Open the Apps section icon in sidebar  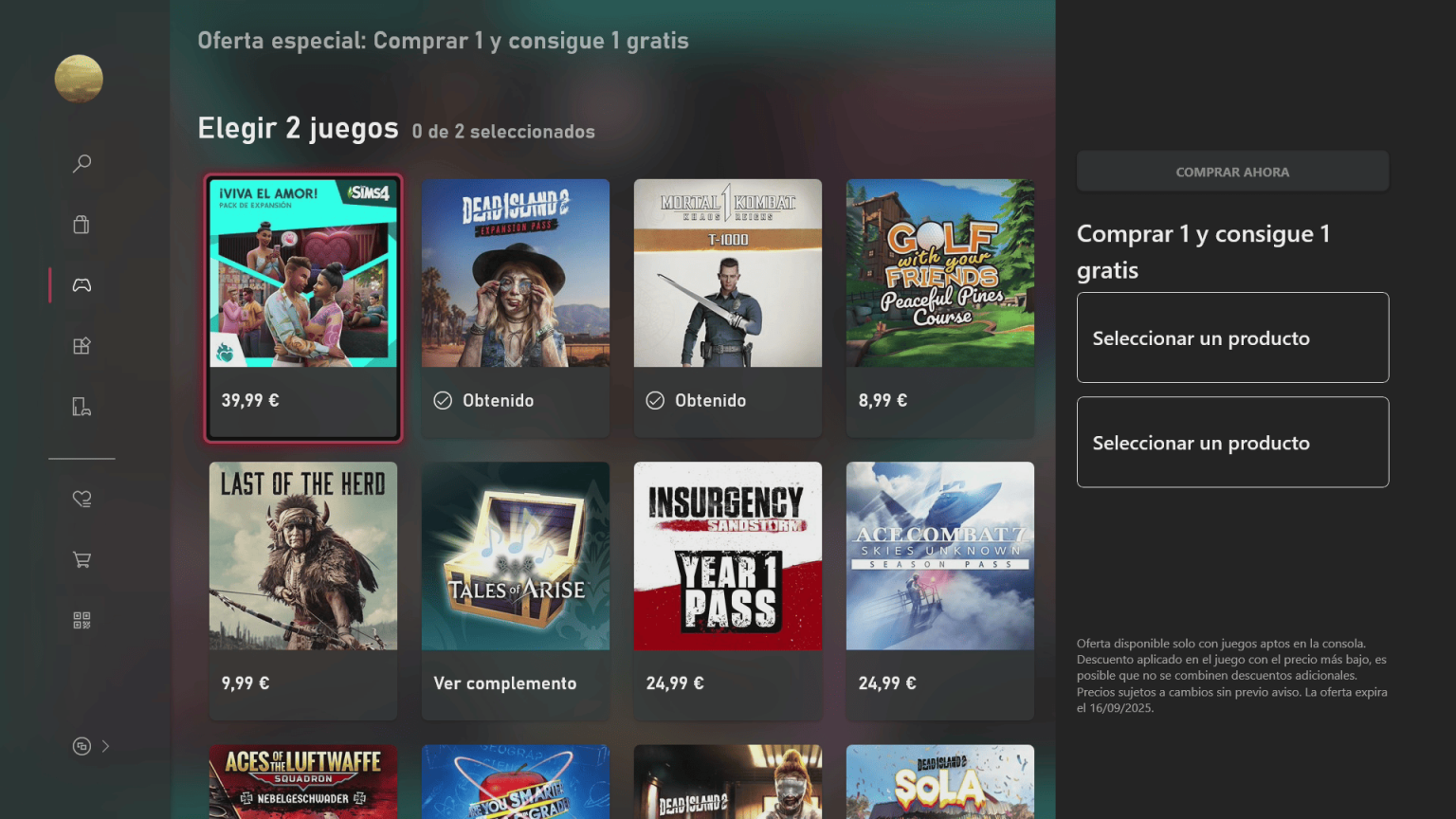[x=82, y=406]
